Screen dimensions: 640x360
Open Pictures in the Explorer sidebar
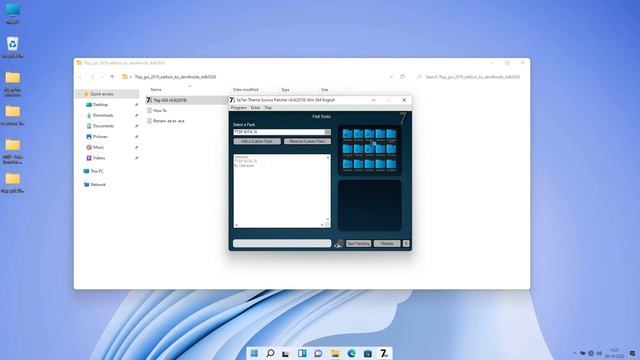pos(100,137)
